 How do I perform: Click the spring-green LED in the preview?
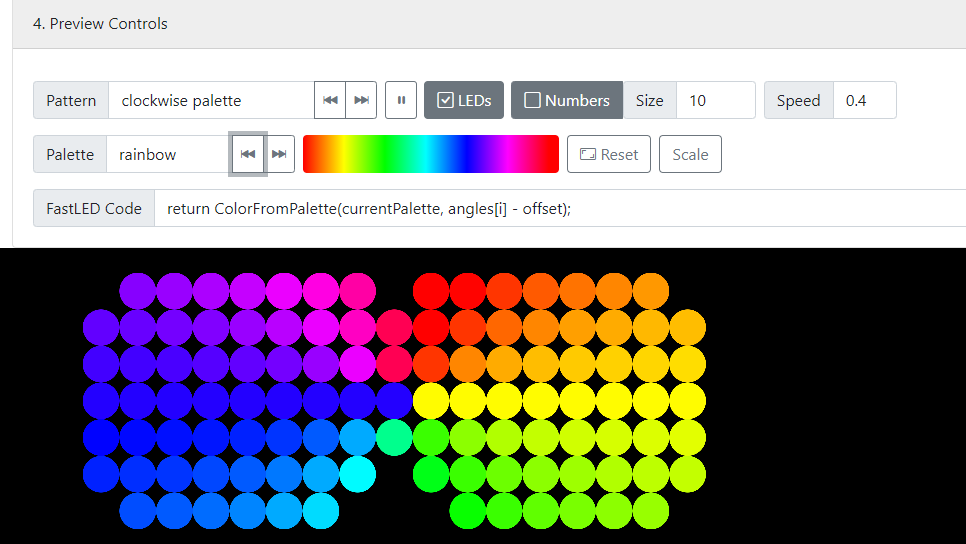395,437
